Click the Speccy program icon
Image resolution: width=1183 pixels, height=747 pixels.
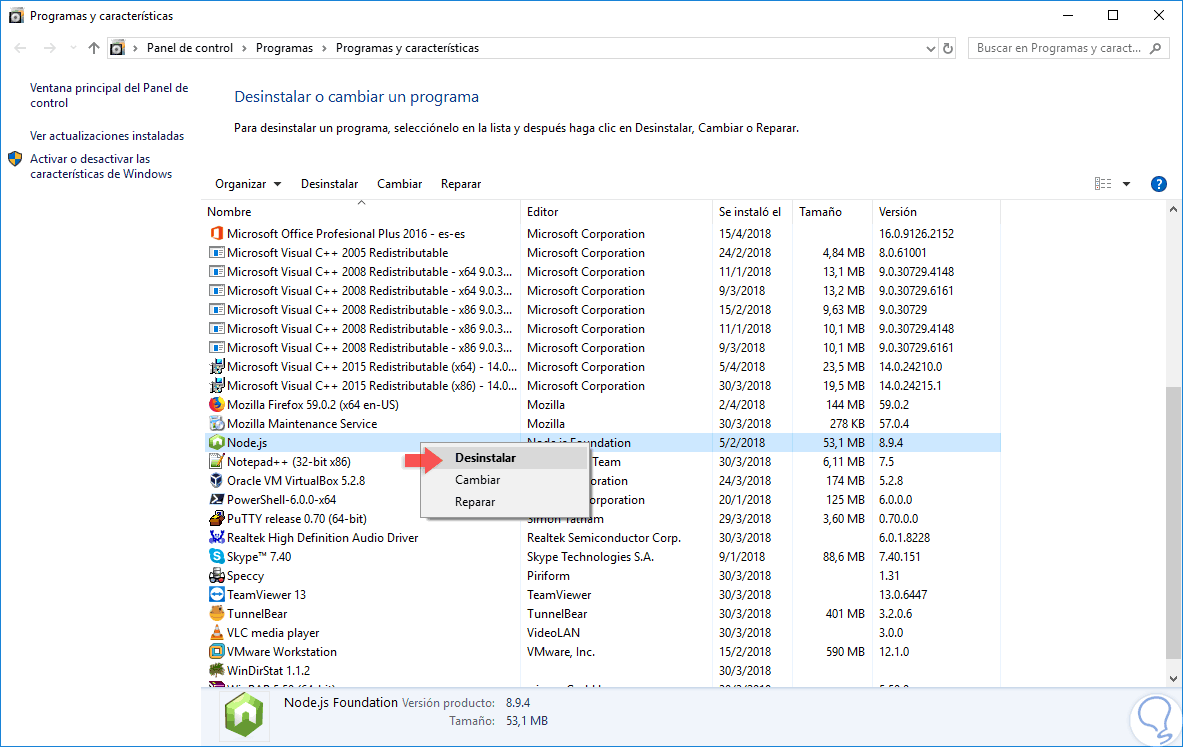tap(217, 575)
